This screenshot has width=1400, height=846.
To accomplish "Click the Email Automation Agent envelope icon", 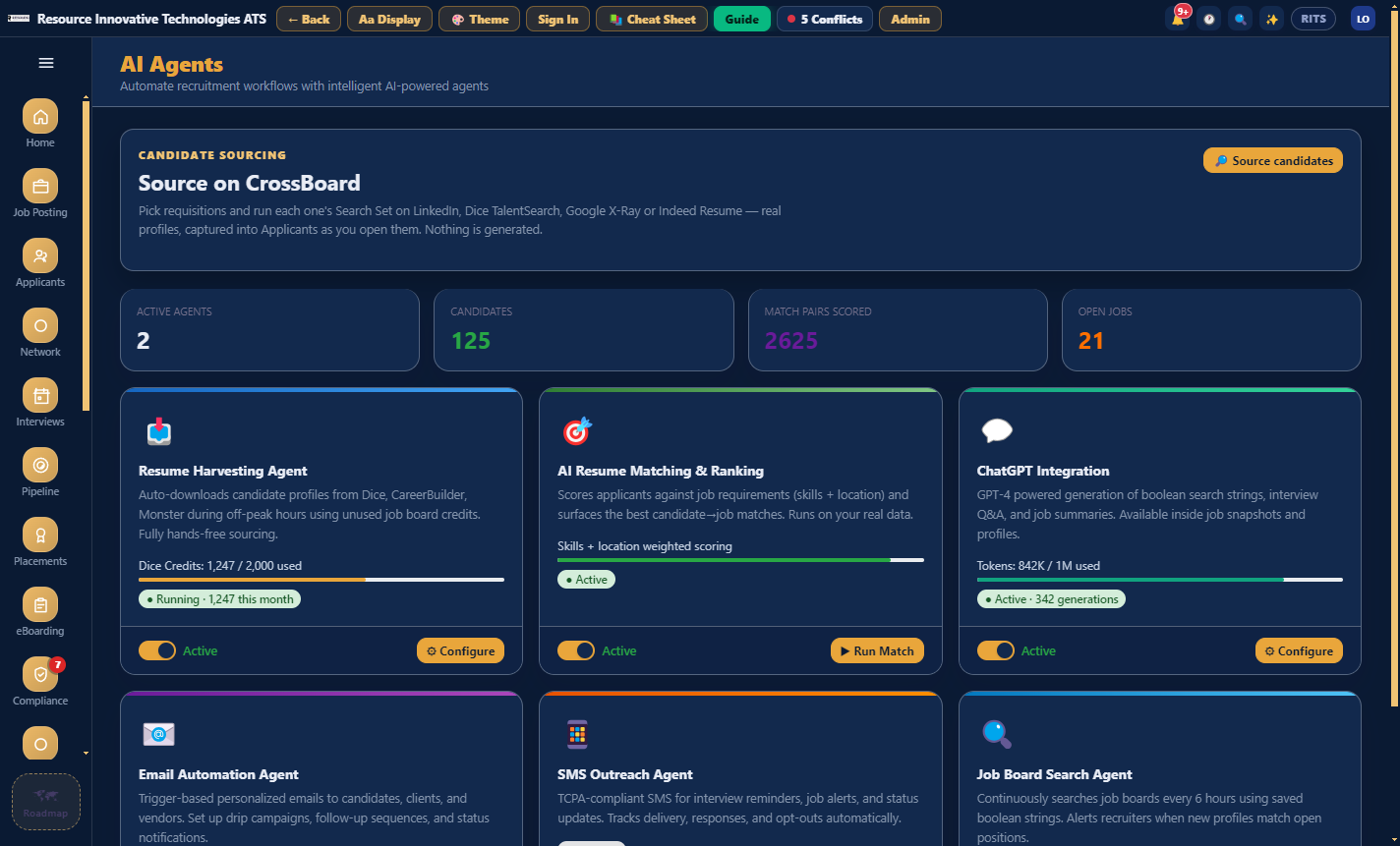I will coord(158,734).
